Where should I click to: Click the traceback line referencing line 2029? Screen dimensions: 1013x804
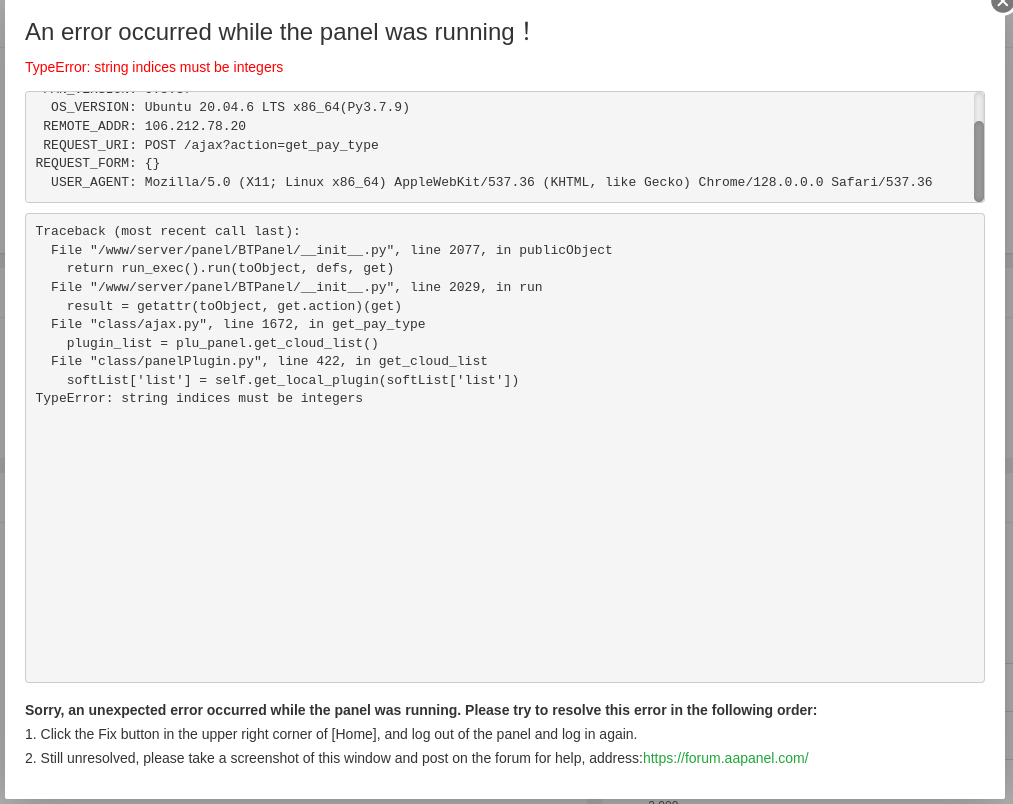point(296,287)
